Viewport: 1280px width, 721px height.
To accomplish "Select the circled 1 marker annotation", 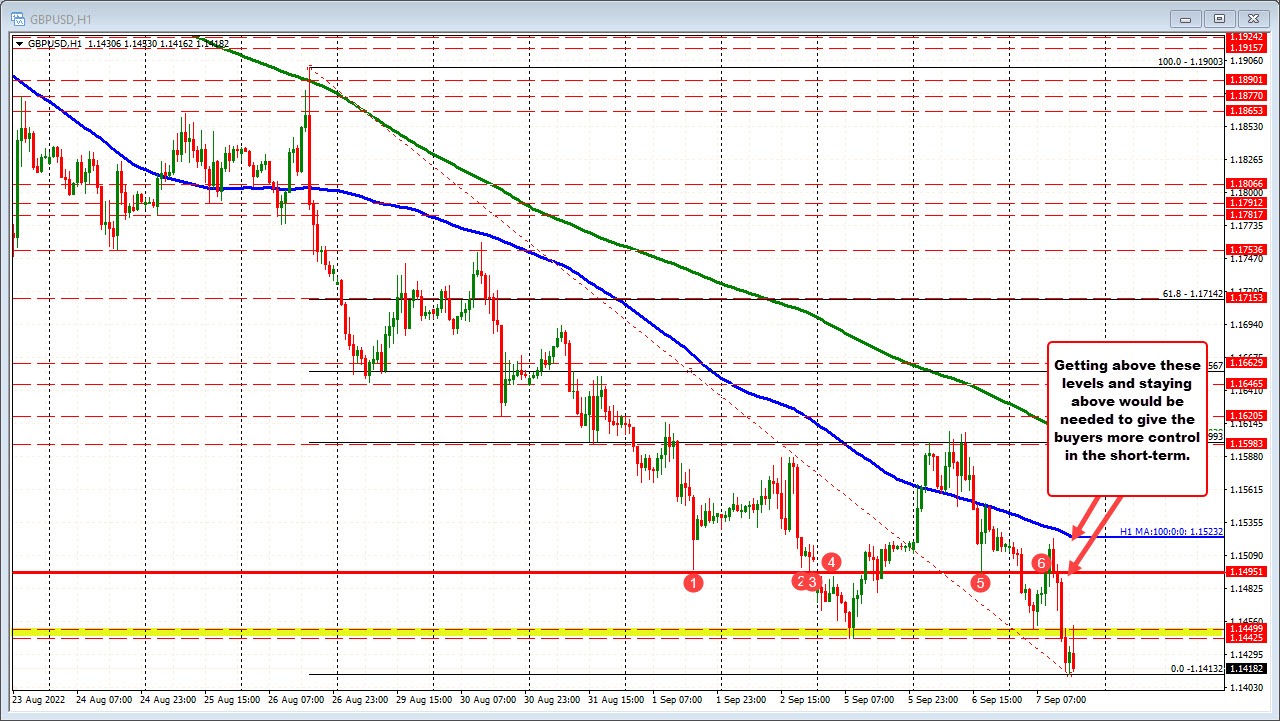I will (695, 582).
